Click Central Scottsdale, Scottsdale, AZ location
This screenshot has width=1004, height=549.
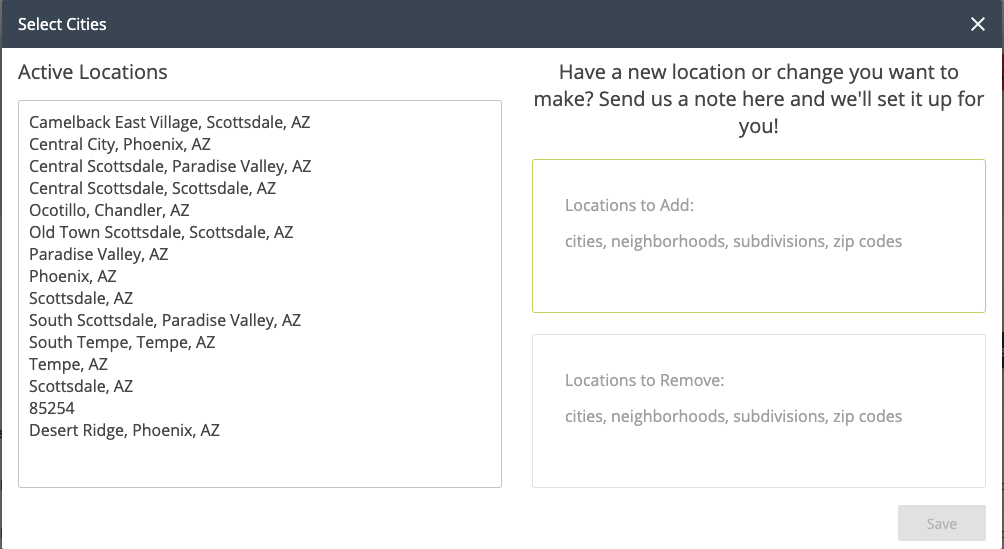click(152, 188)
